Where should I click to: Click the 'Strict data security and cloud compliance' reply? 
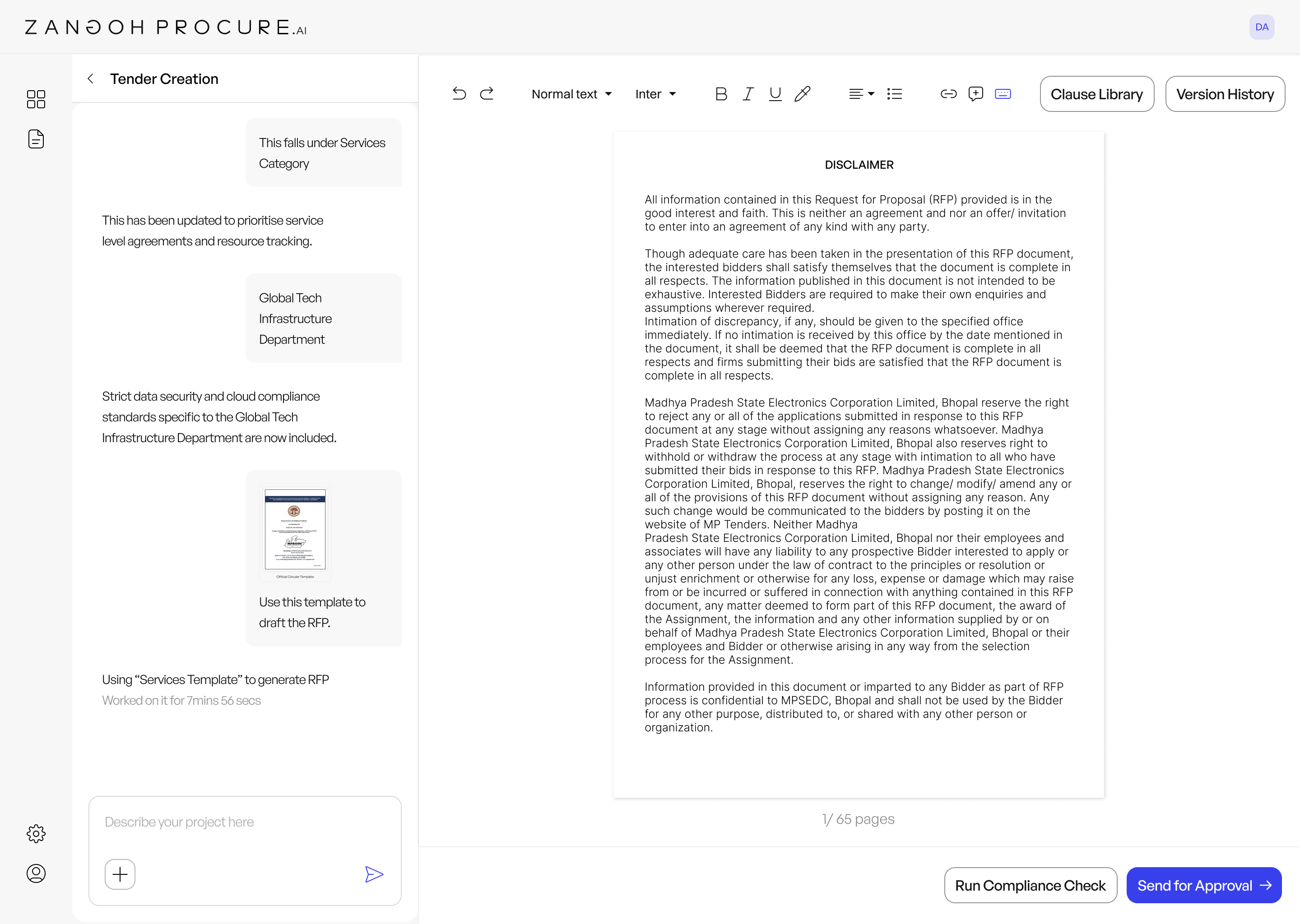pyautogui.click(x=219, y=417)
